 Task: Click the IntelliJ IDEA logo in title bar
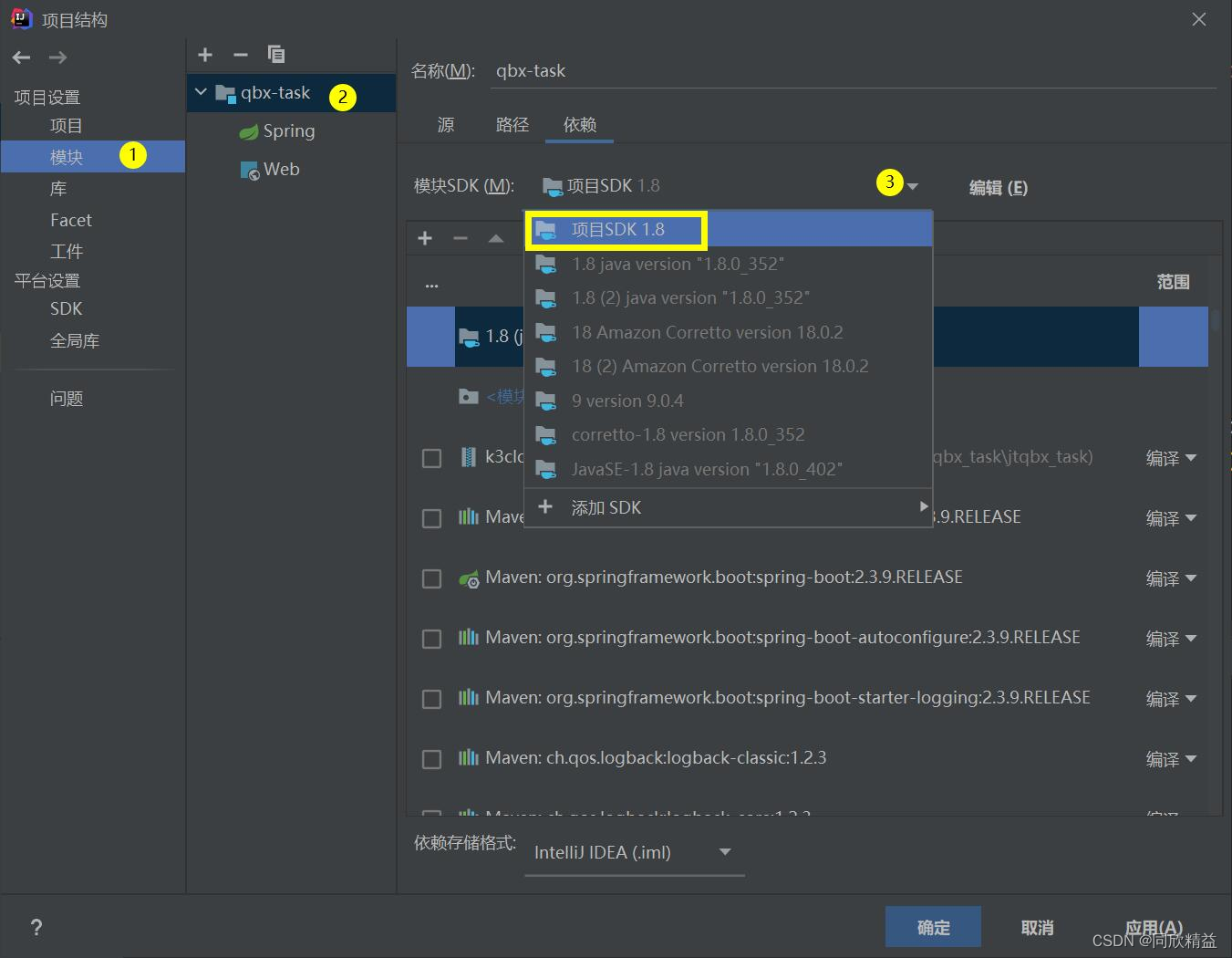pos(21,18)
